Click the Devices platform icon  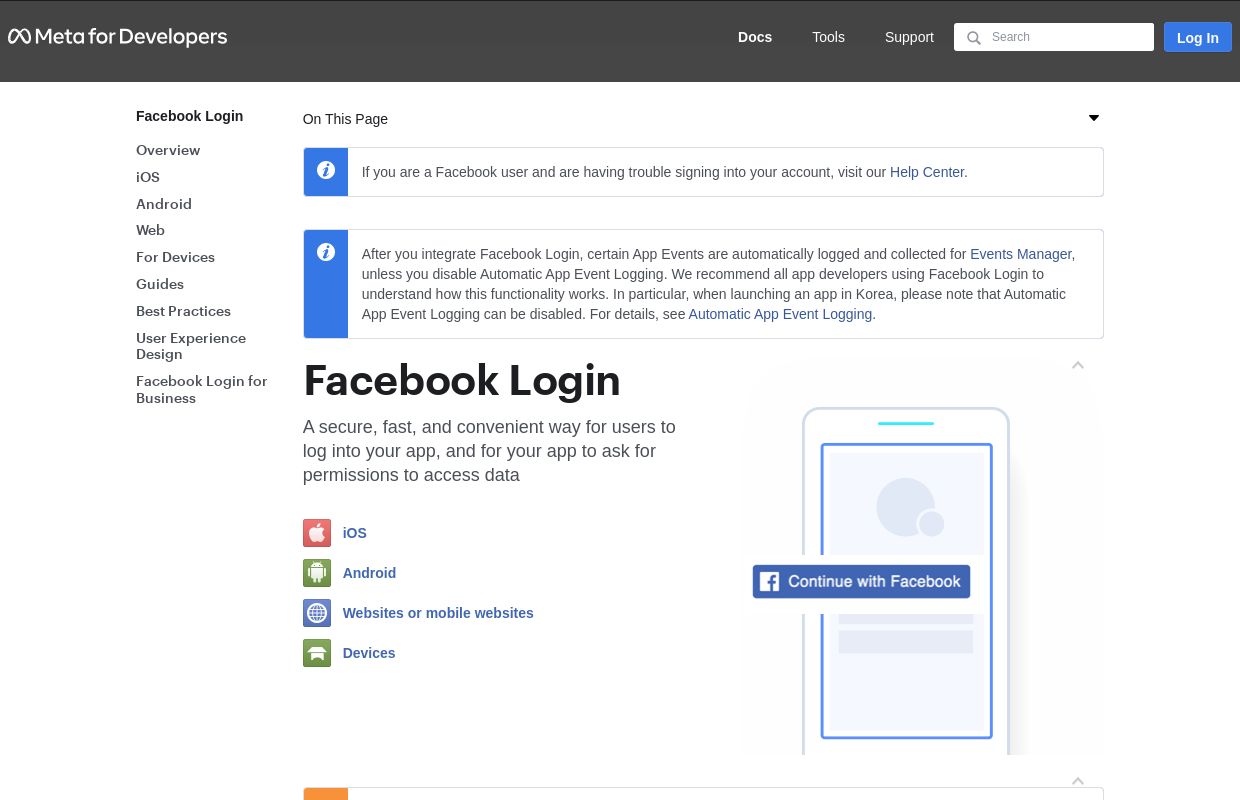pos(316,653)
